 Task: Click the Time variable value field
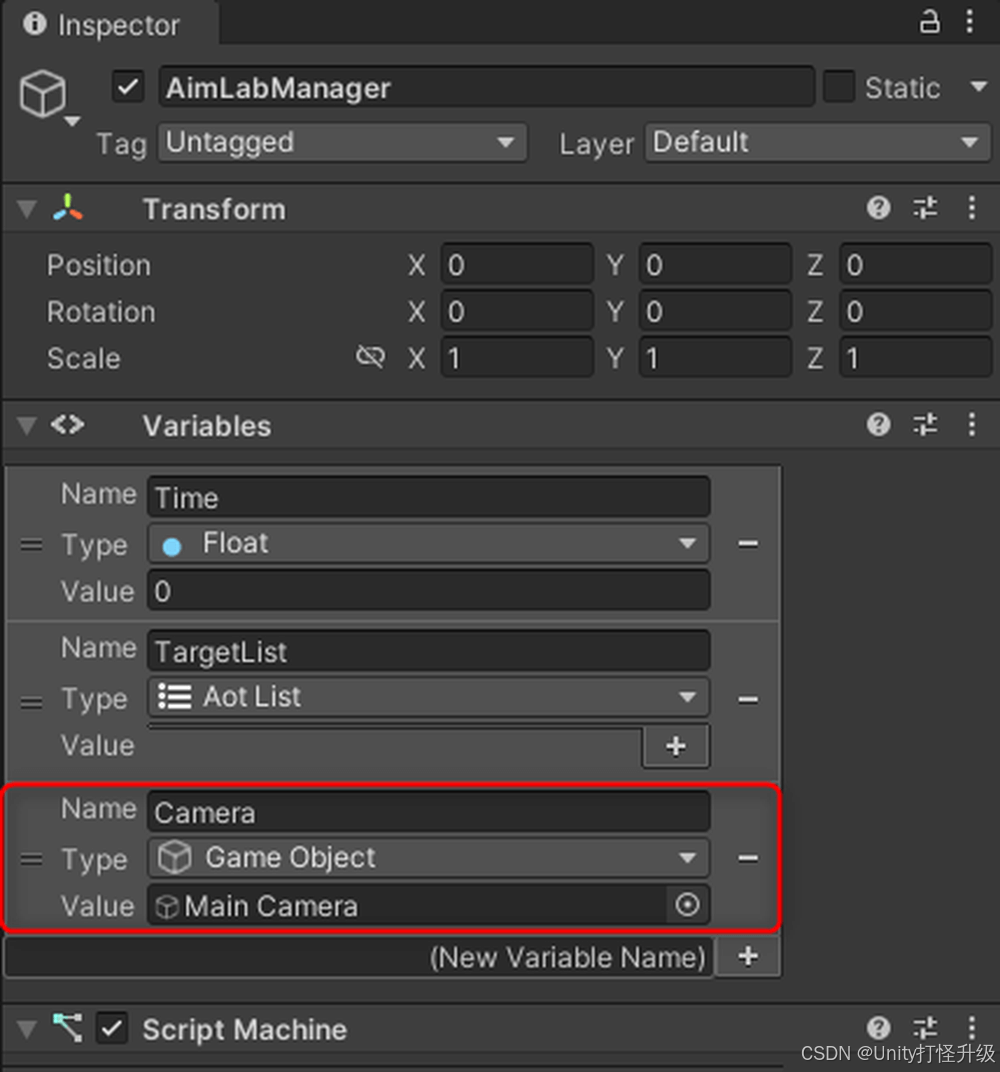click(429, 591)
